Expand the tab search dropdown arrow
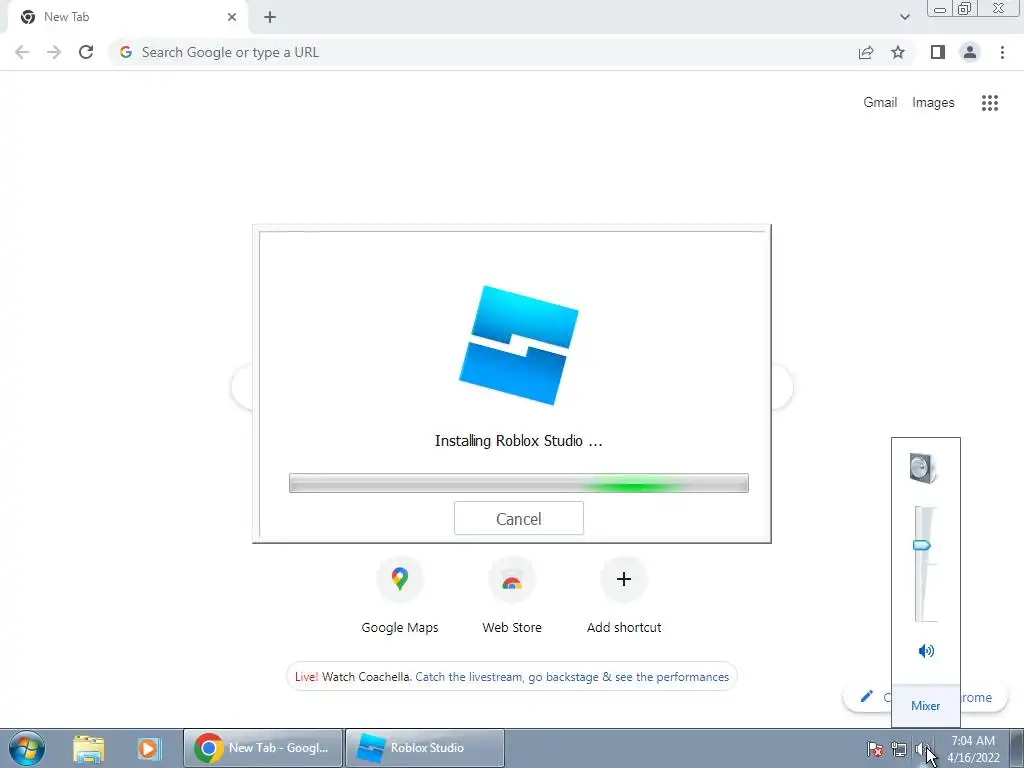 [x=904, y=17]
